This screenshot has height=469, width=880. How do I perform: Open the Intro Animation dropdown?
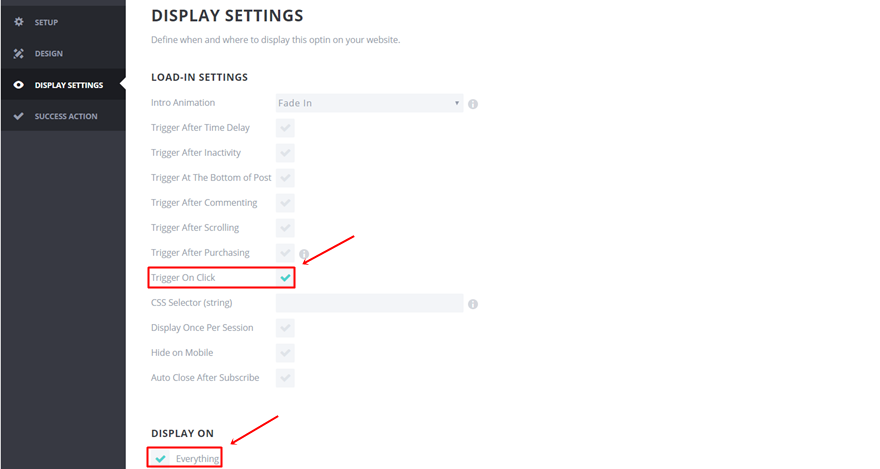click(x=369, y=103)
